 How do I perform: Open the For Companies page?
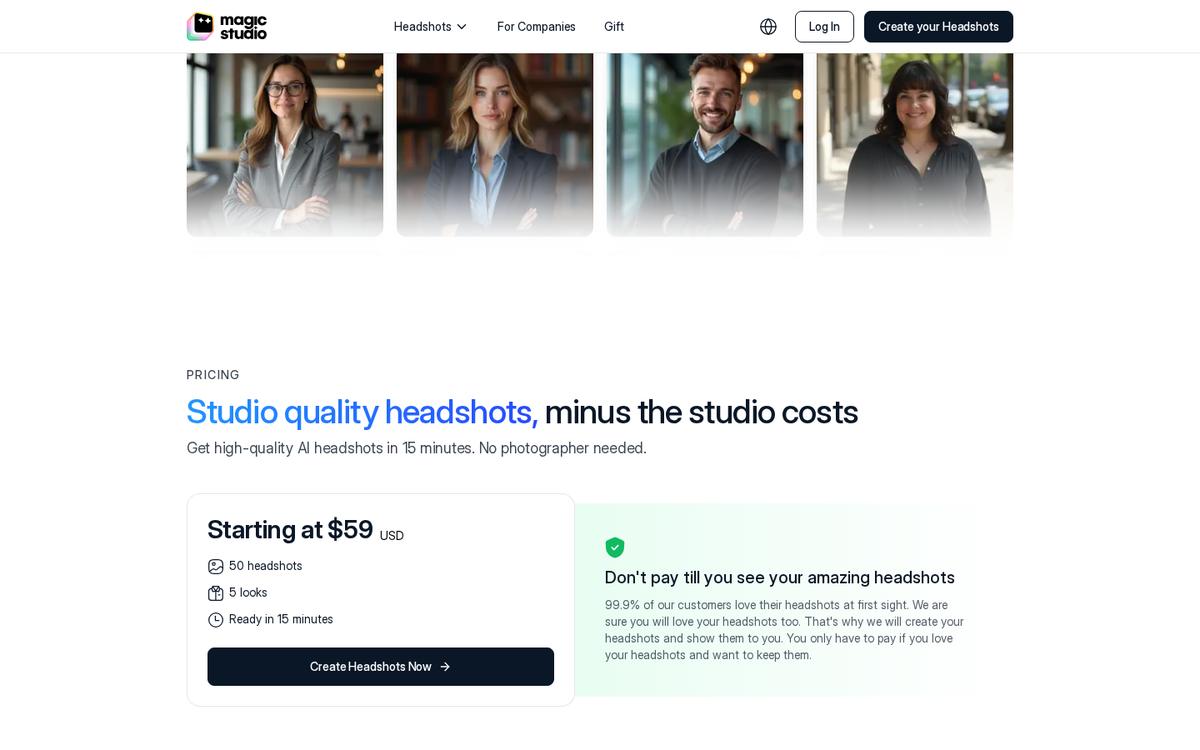pyautogui.click(x=536, y=27)
